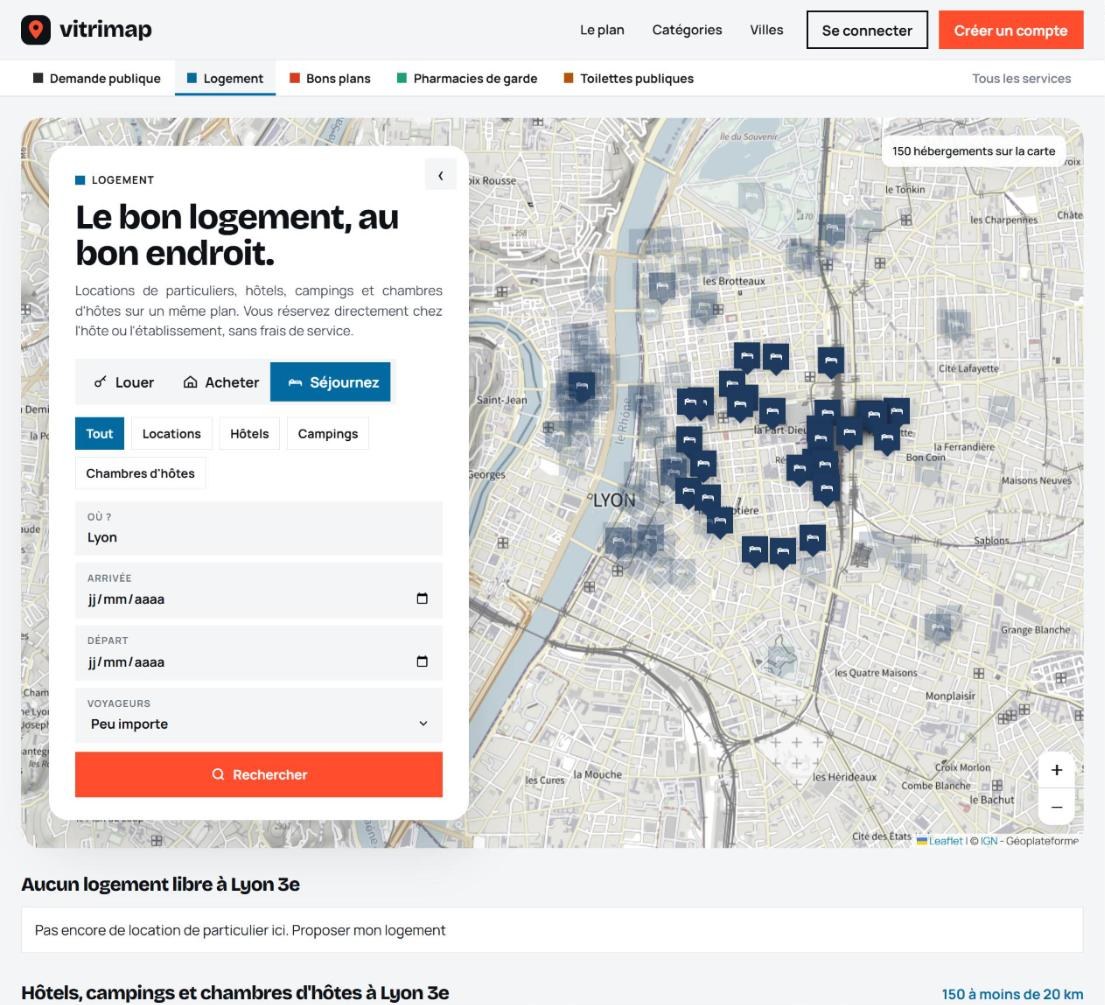
Task: Select the Louer mode
Action: point(124,382)
